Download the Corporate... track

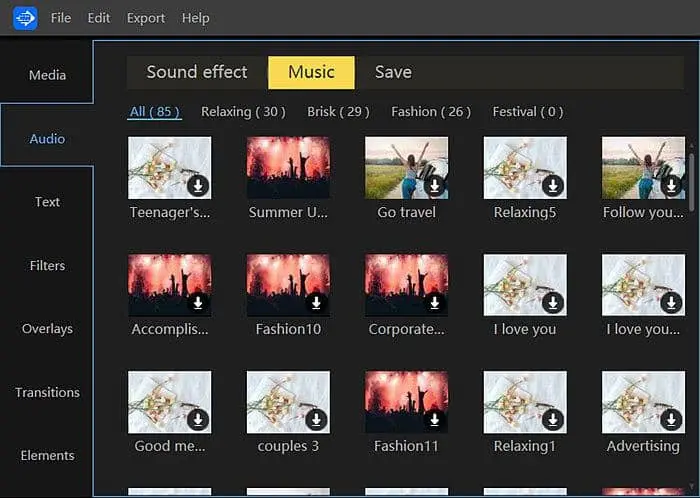(x=435, y=303)
